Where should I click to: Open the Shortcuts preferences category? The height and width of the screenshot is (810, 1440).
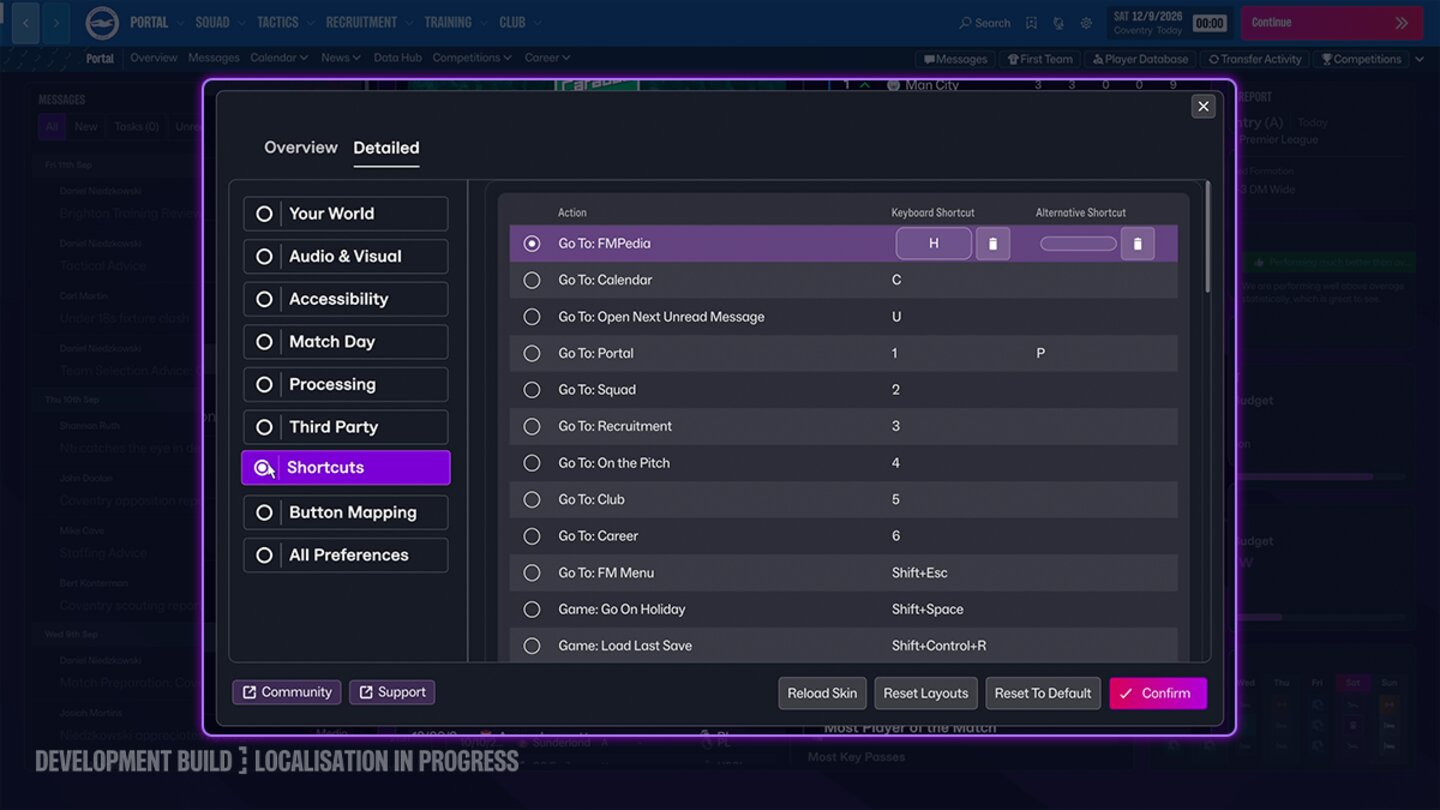[x=345, y=468]
